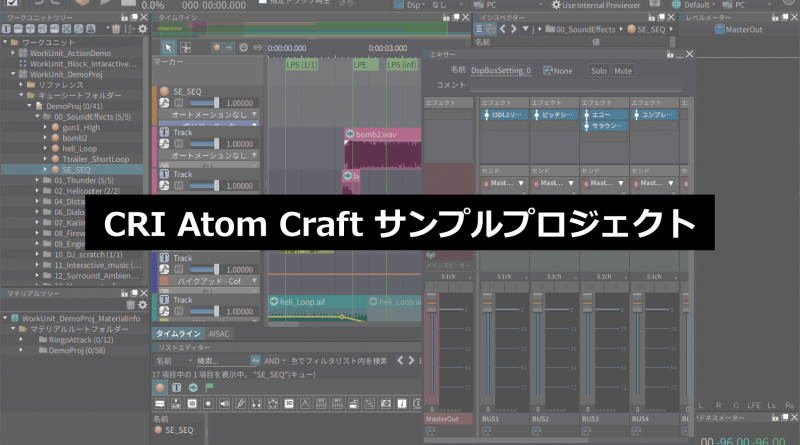Viewport: 800px width, 445px height.
Task: Toggle the S button on BUS2 mixer strip
Action: point(566,287)
